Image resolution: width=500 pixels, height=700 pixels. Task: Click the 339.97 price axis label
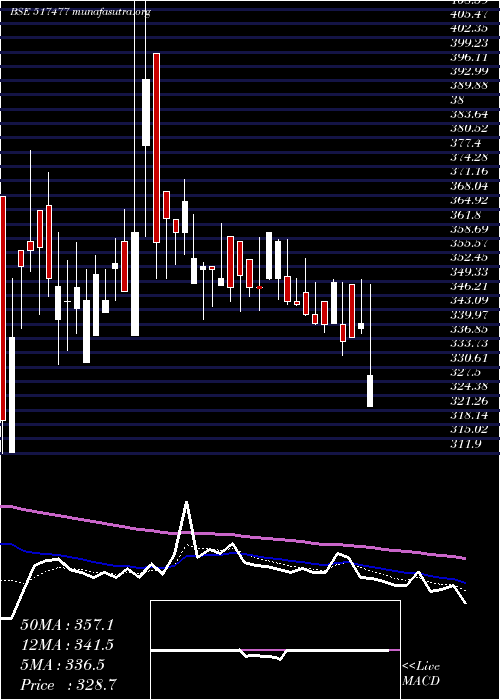click(x=469, y=315)
